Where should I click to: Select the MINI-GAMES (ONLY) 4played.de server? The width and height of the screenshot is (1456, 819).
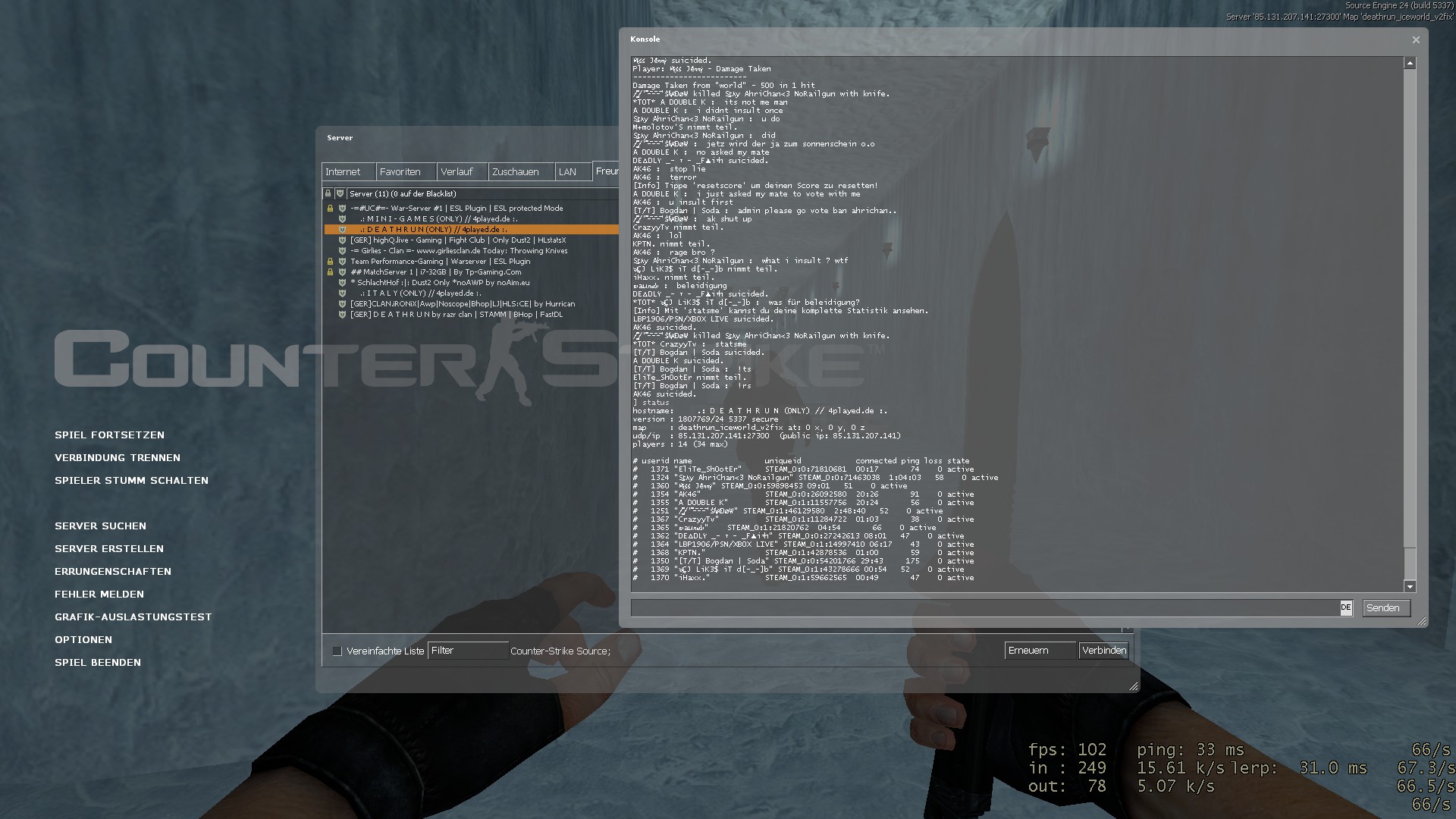(471, 219)
